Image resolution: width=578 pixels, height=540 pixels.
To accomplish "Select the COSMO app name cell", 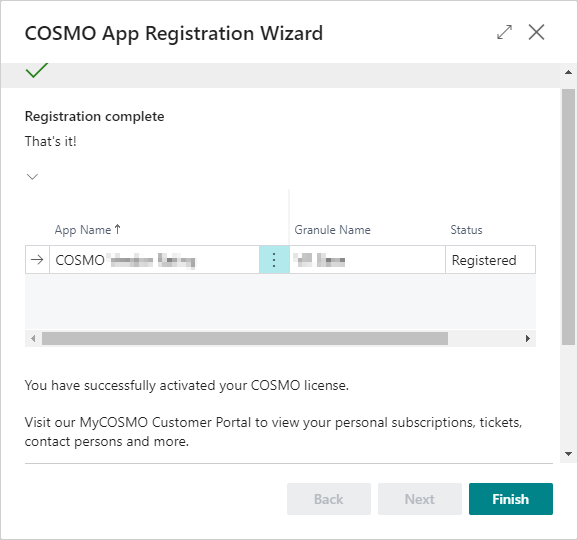I will point(154,260).
